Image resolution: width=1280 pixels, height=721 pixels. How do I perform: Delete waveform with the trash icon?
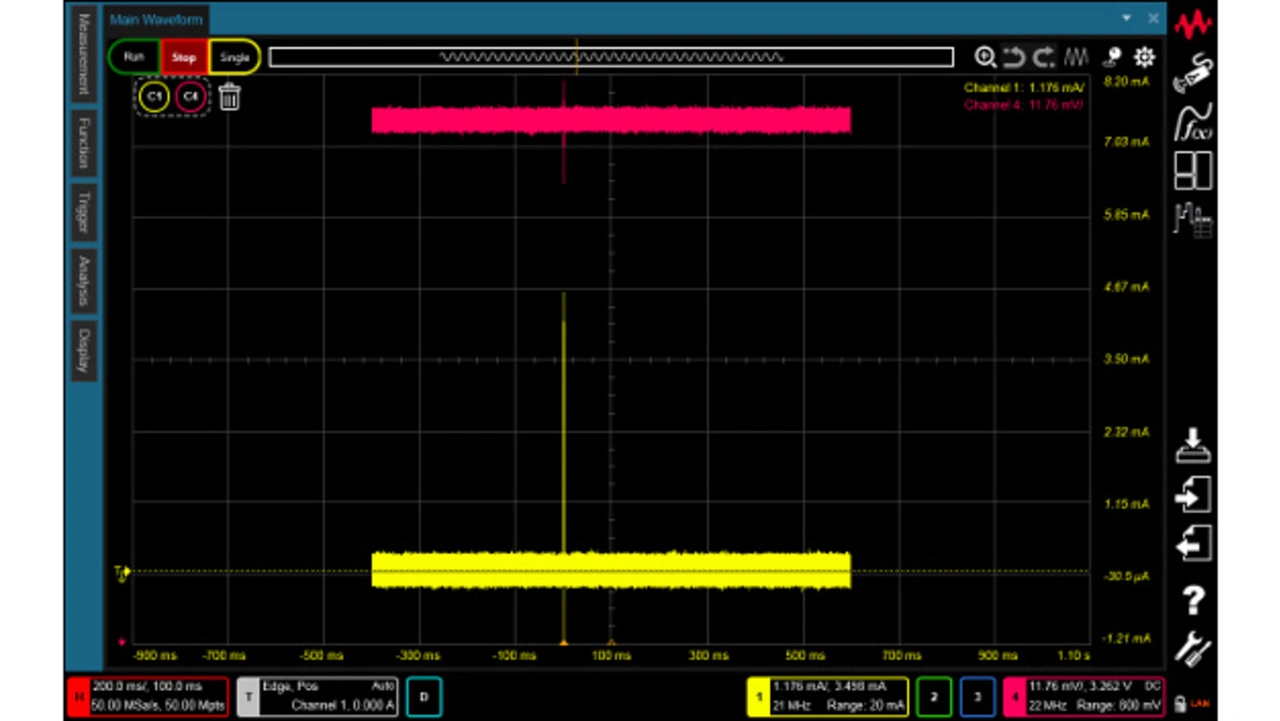pyautogui.click(x=229, y=97)
